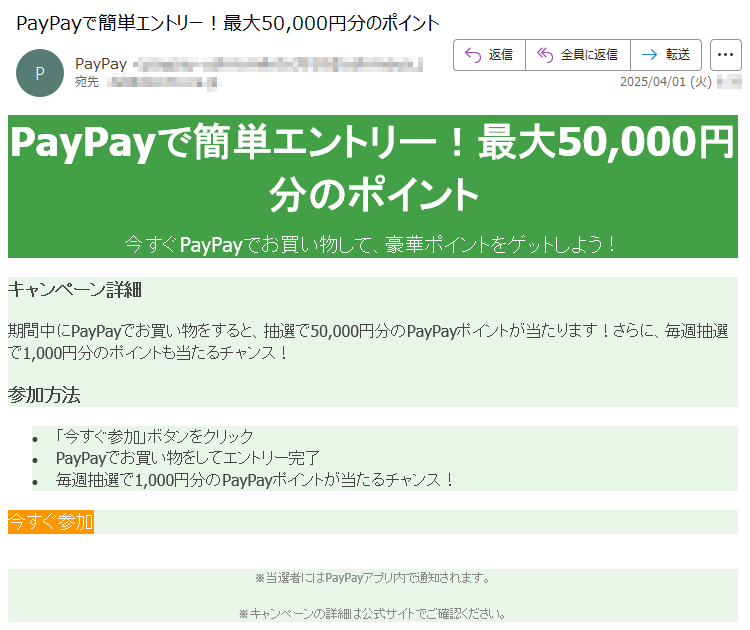Viewport: 750px width, 630px height.
Task: Click the 宛先 recipient label
Action: (x=87, y=82)
